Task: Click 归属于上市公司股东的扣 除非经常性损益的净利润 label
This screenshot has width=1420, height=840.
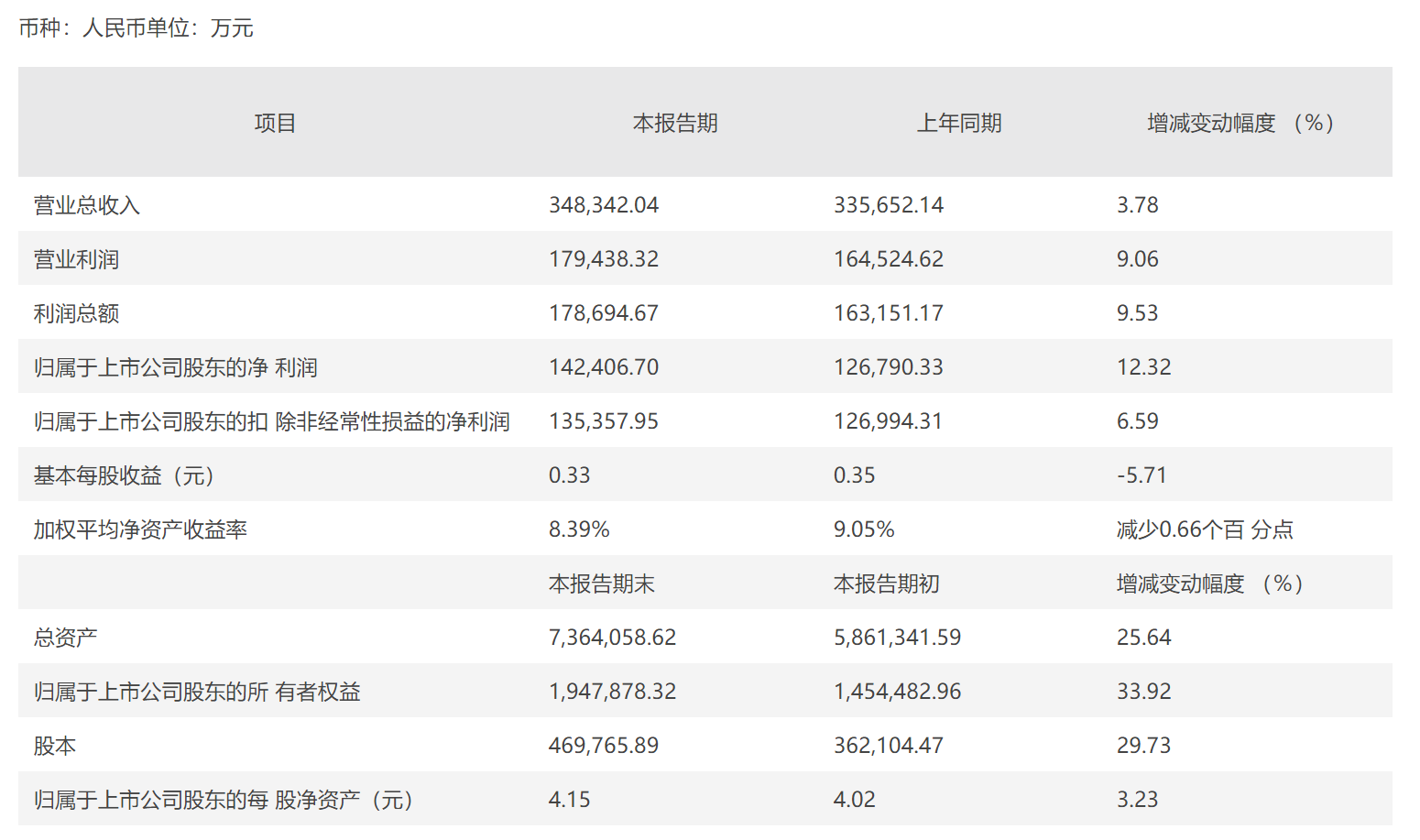Action: click(272, 421)
